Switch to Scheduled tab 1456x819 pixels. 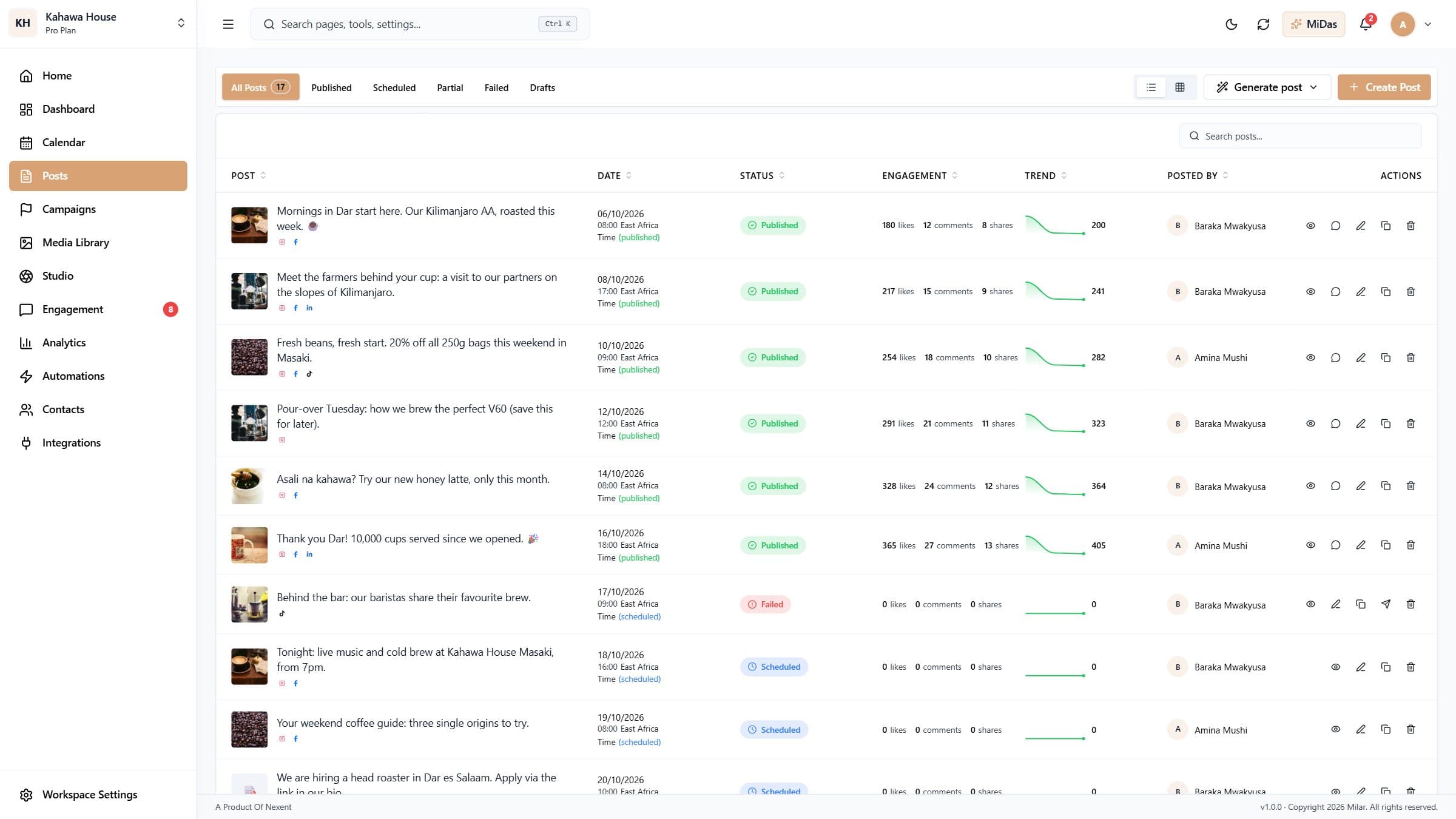pyautogui.click(x=394, y=87)
